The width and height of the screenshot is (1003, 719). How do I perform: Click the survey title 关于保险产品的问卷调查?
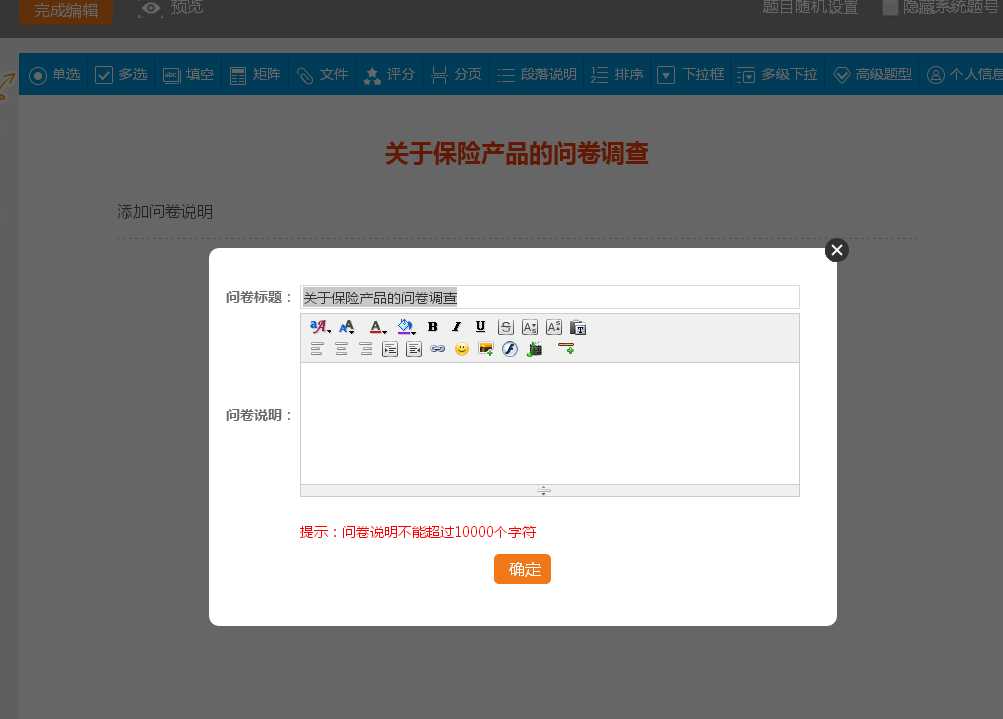[x=517, y=154]
